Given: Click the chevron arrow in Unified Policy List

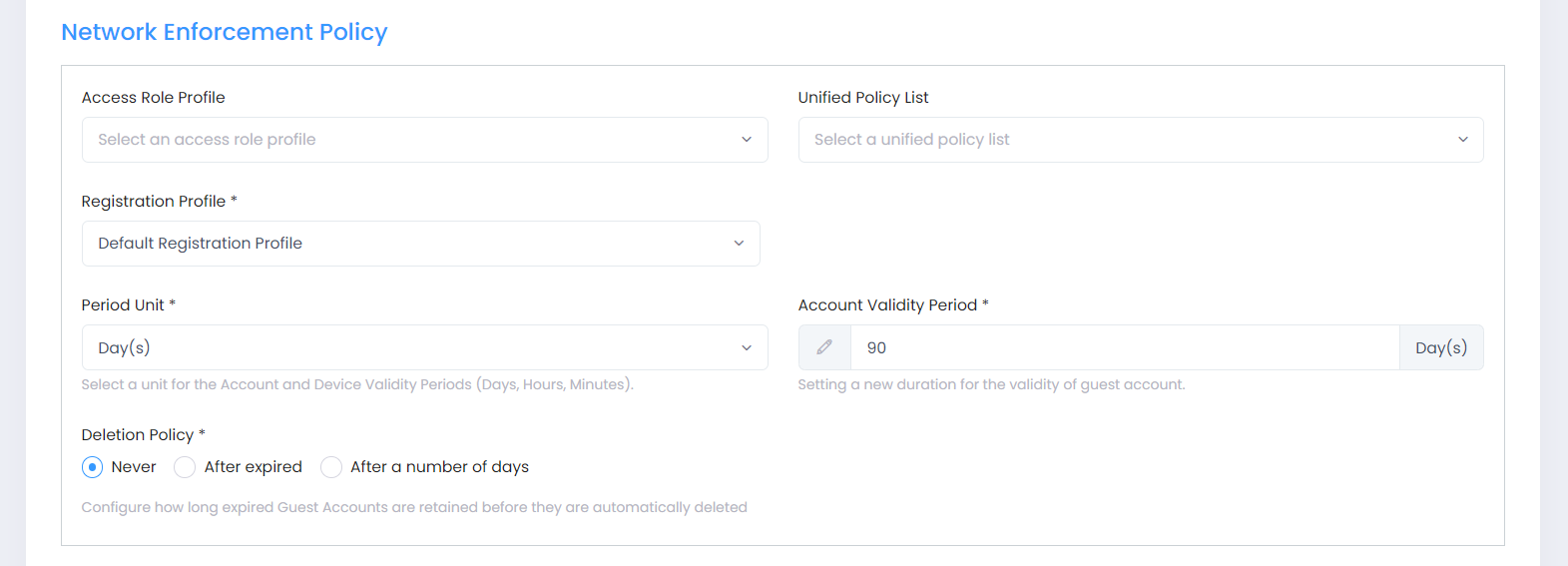Looking at the screenshot, I should click(1462, 140).
